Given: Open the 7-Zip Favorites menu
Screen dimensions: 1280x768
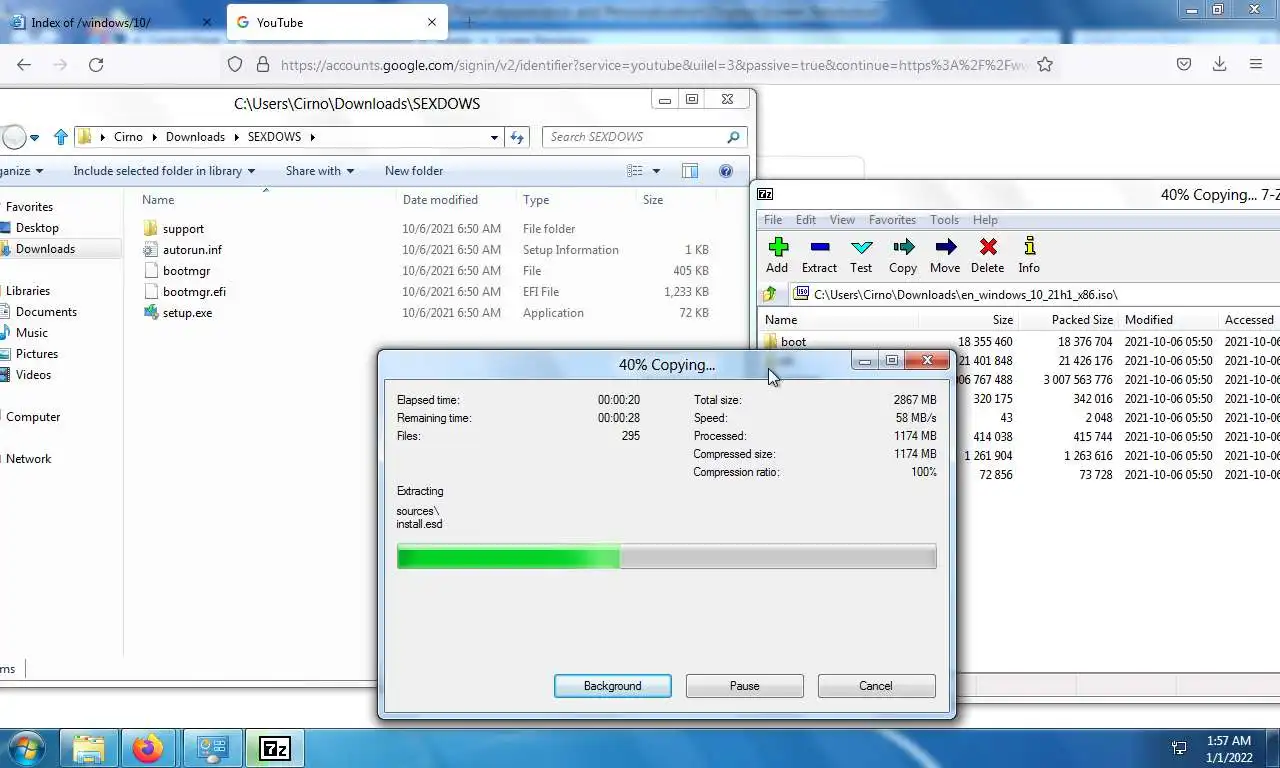Looking at the screenshot, I should coord(892,220).
